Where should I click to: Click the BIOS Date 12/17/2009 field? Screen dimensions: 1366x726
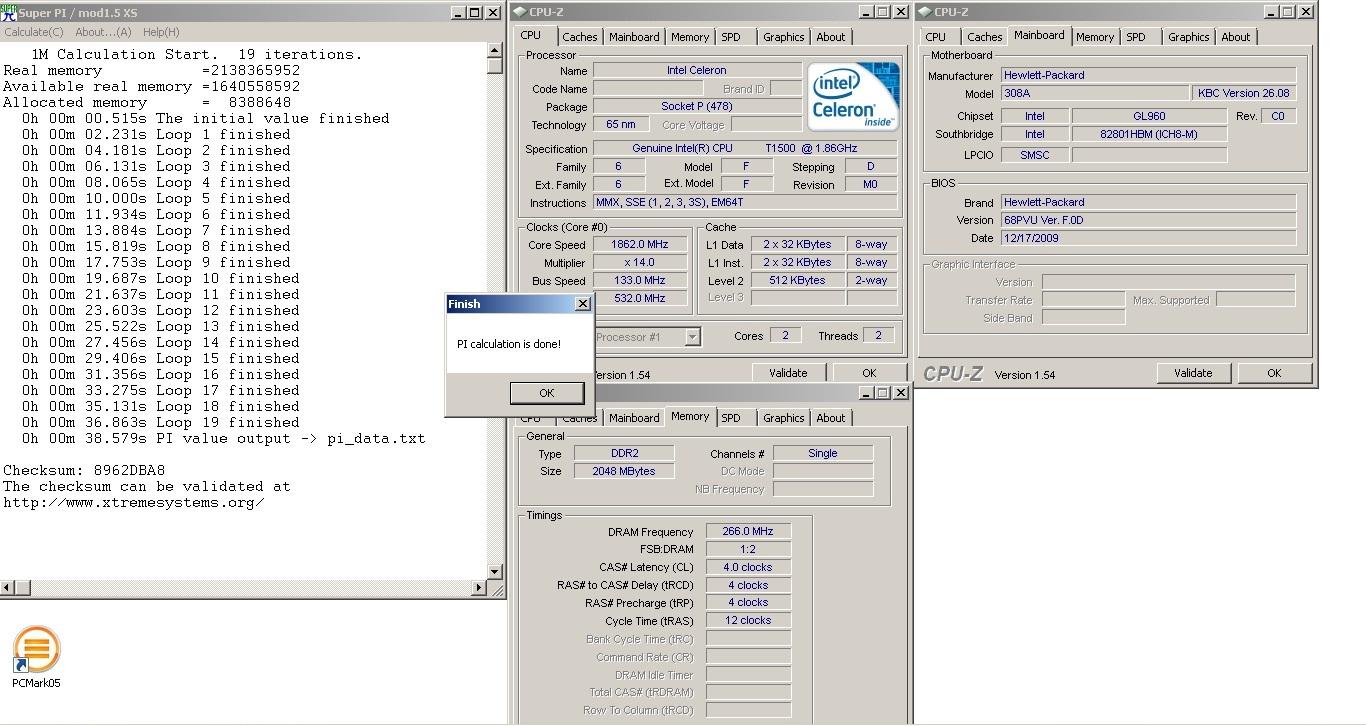(x=1148, y=238)
